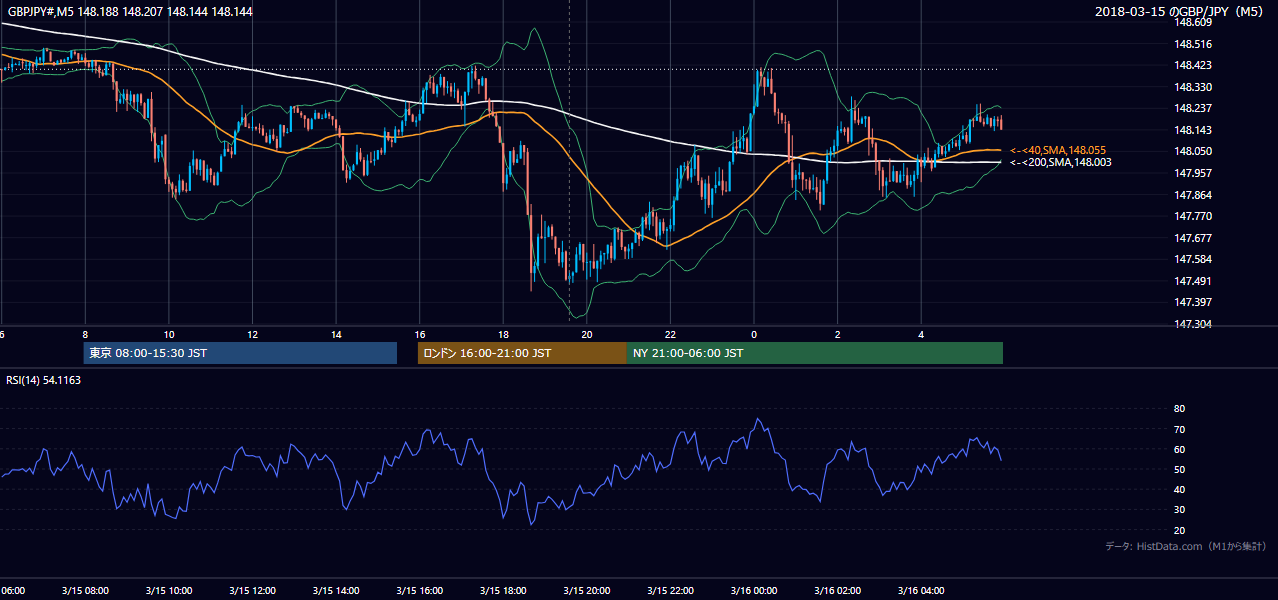1278x600 pixels.
Task: Click price axis value 147.957
Action: pos(1192,173)
